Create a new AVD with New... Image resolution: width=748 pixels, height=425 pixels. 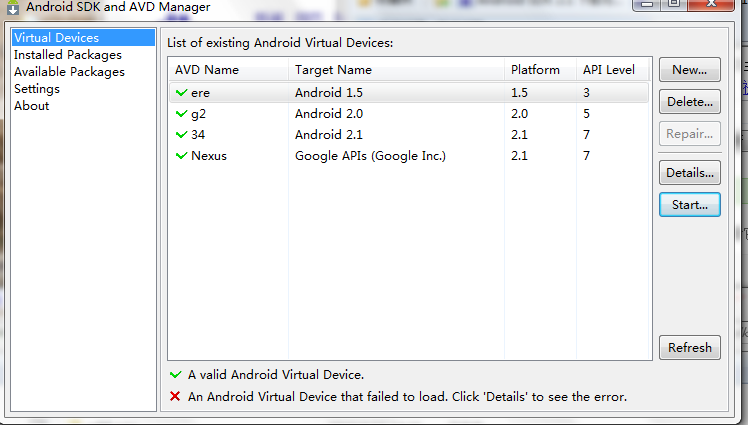click(690, 70)
